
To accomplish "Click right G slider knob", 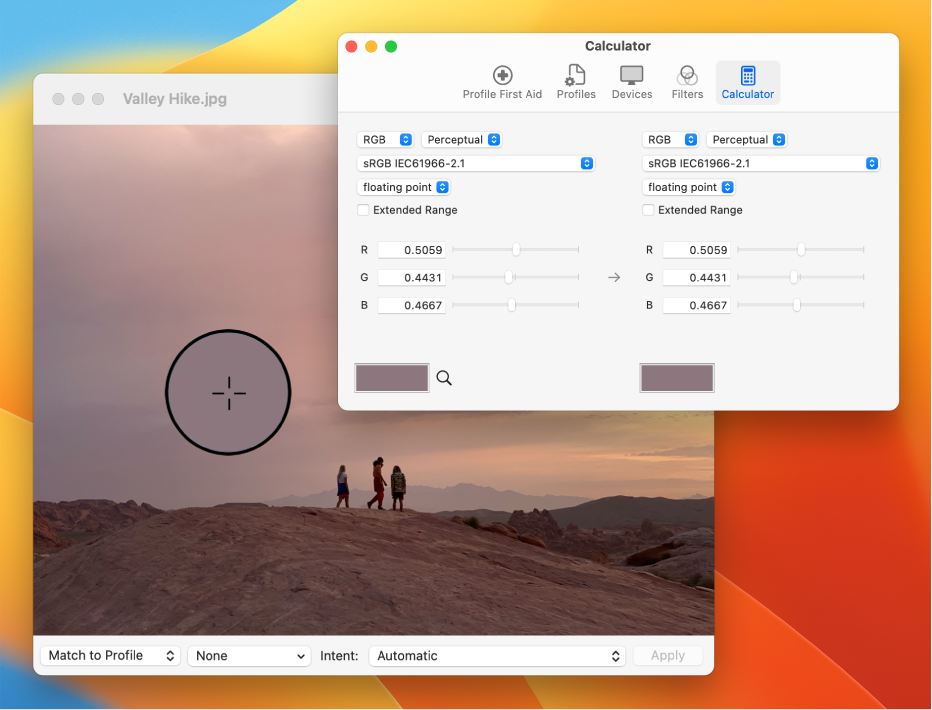I will pyautogui.click(x=794, y=277).
